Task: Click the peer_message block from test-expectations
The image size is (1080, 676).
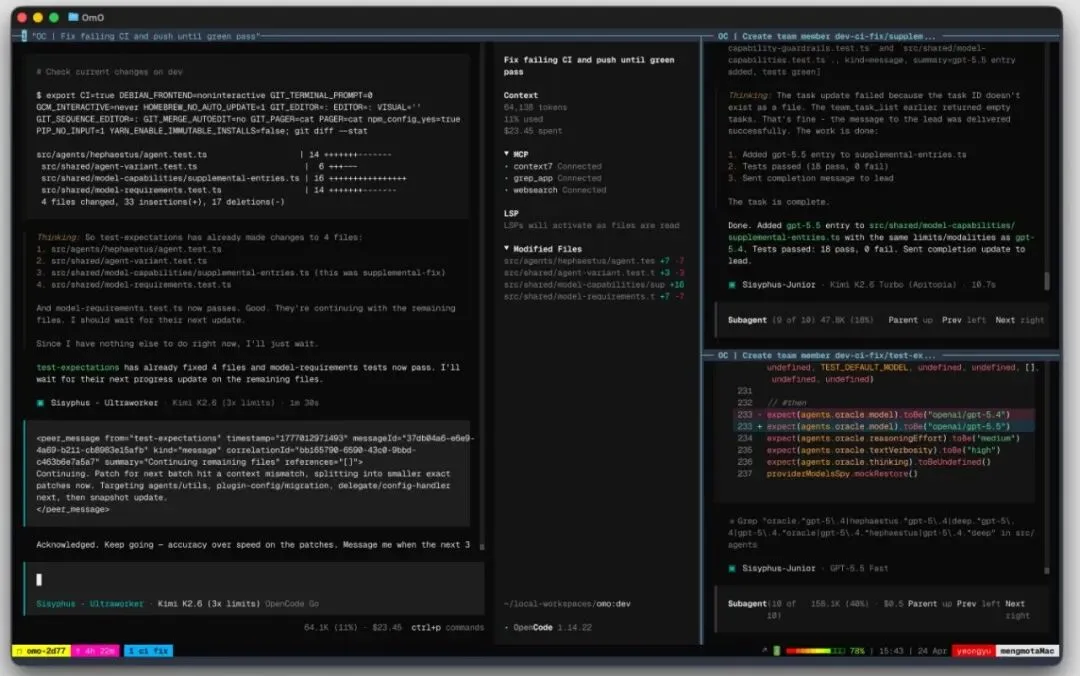Action: [248, 473]
